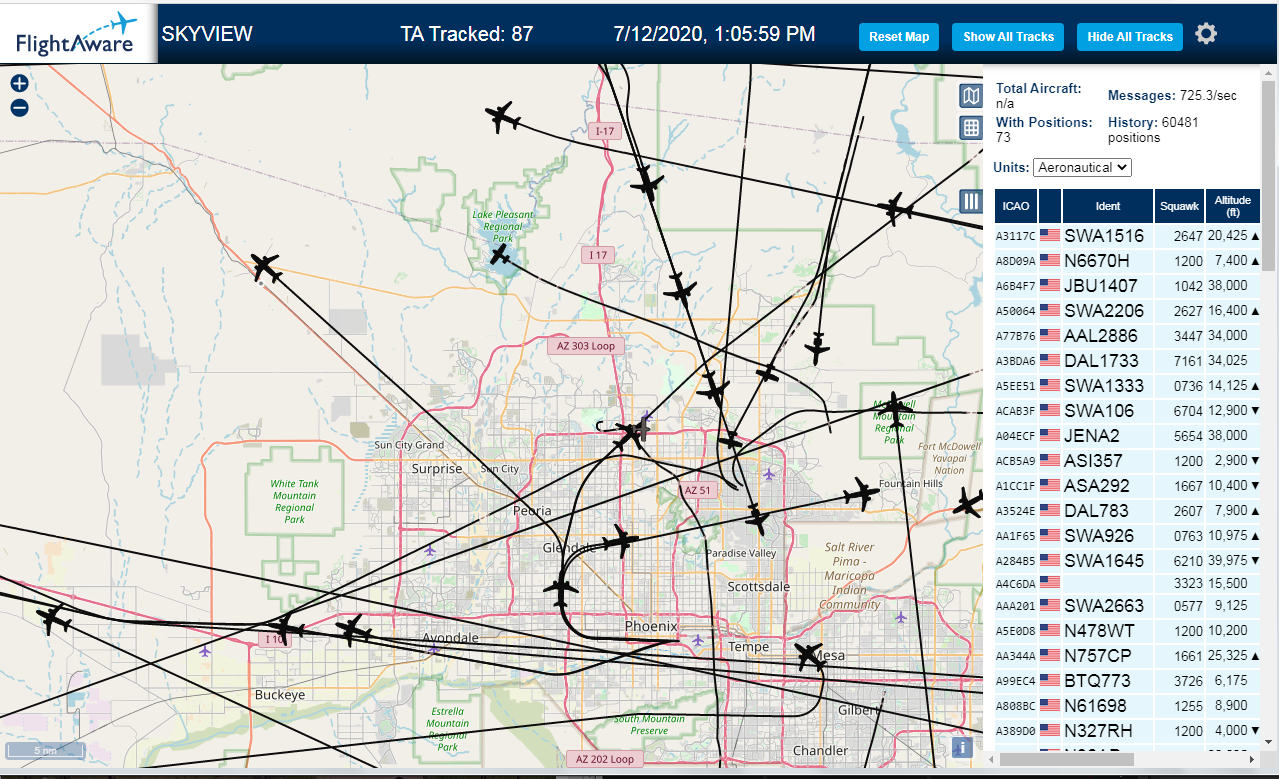Screen dimensions: 1279x779
Task: Select the row with ICAO A4C6DA
Action: [x=1128, y=582]
